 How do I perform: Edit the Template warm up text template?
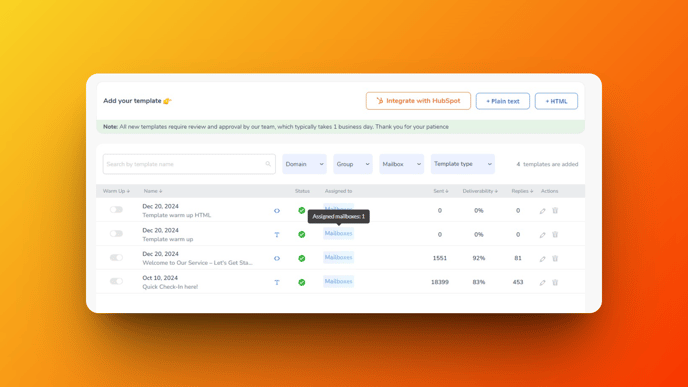542,235
